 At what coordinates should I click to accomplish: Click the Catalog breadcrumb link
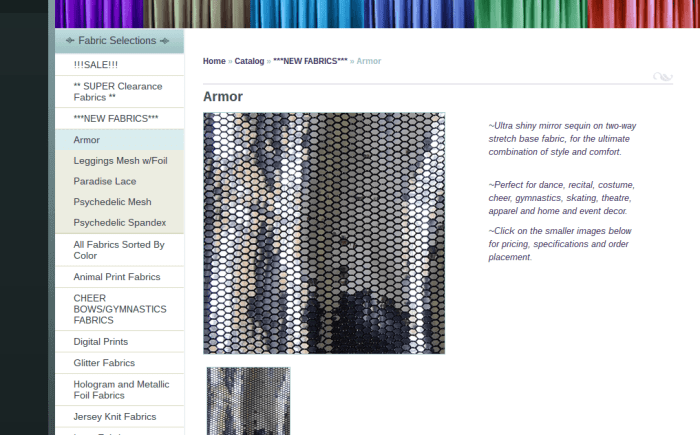tap(249, 61)
